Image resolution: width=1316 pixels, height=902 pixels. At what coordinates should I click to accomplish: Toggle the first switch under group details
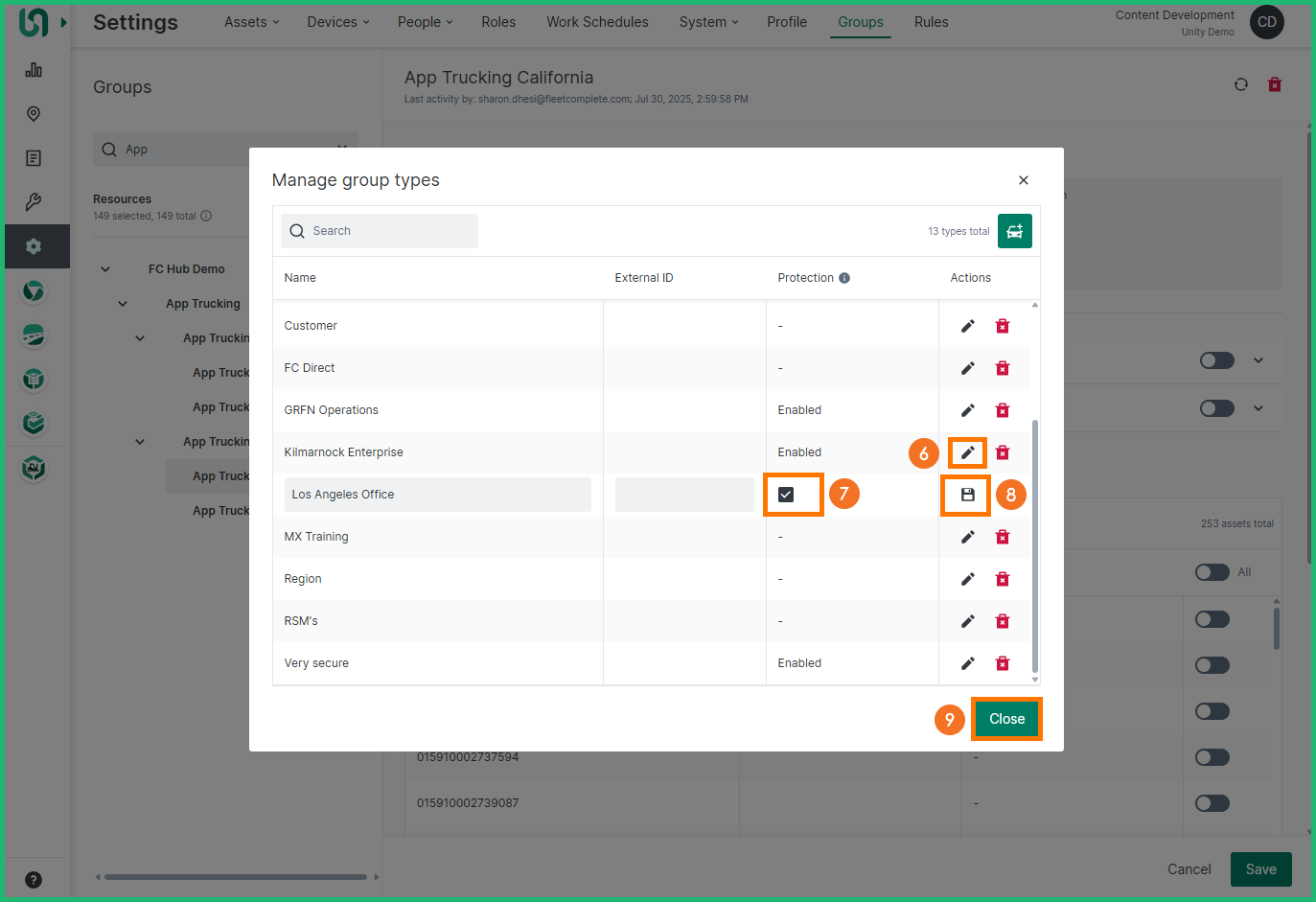pyautogui.click(x=1216, y=360)
